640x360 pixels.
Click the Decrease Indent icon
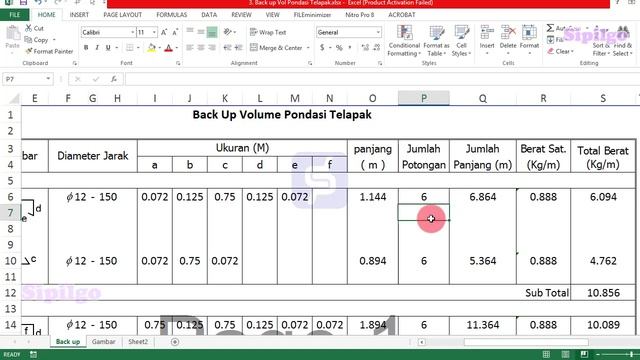[x=227, y=48]
